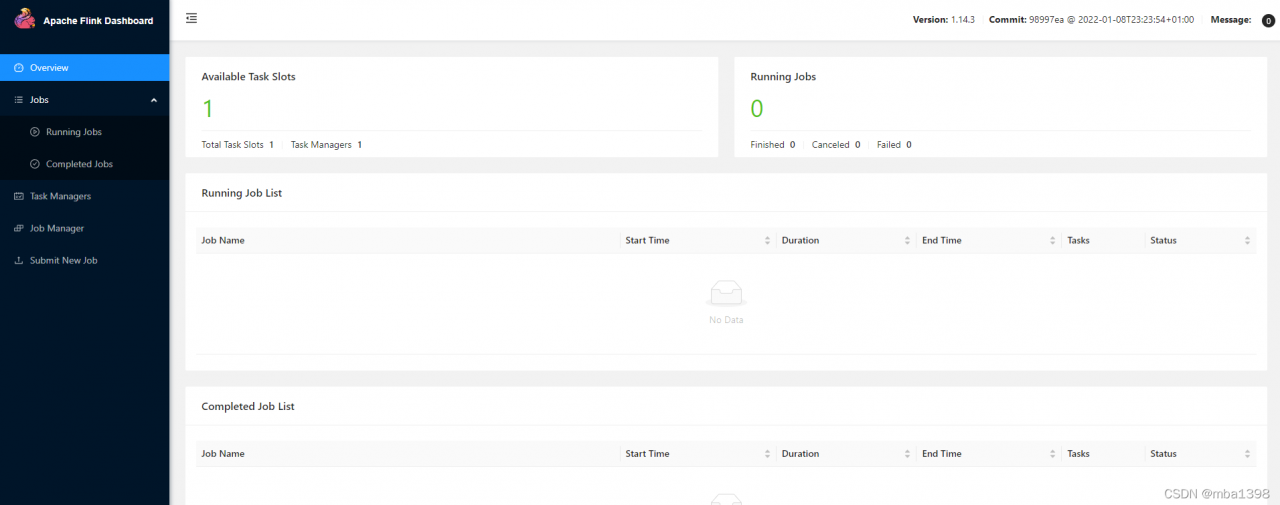The width and height of the screenshot is (1280, 505).
Task: Click the Submit New Job upload icon
Action: click(x=19, y=260)
